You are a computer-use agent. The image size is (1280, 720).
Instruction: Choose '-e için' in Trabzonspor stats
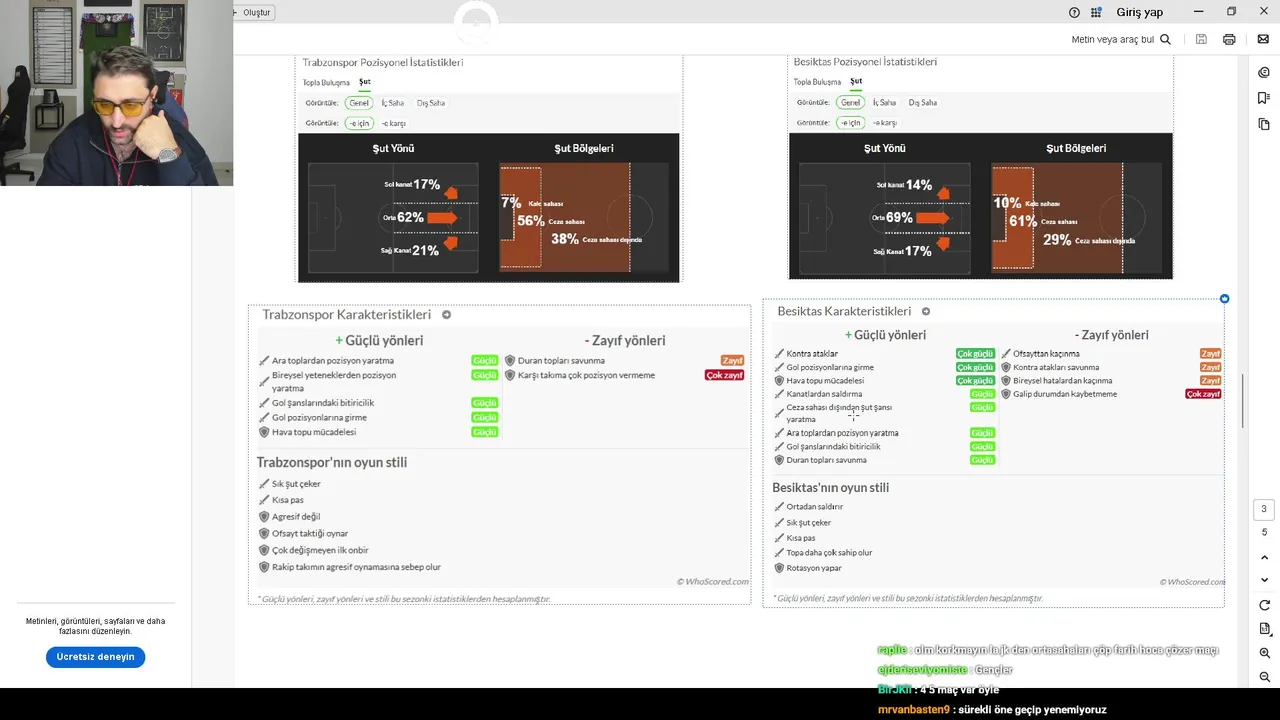(358, 123)
